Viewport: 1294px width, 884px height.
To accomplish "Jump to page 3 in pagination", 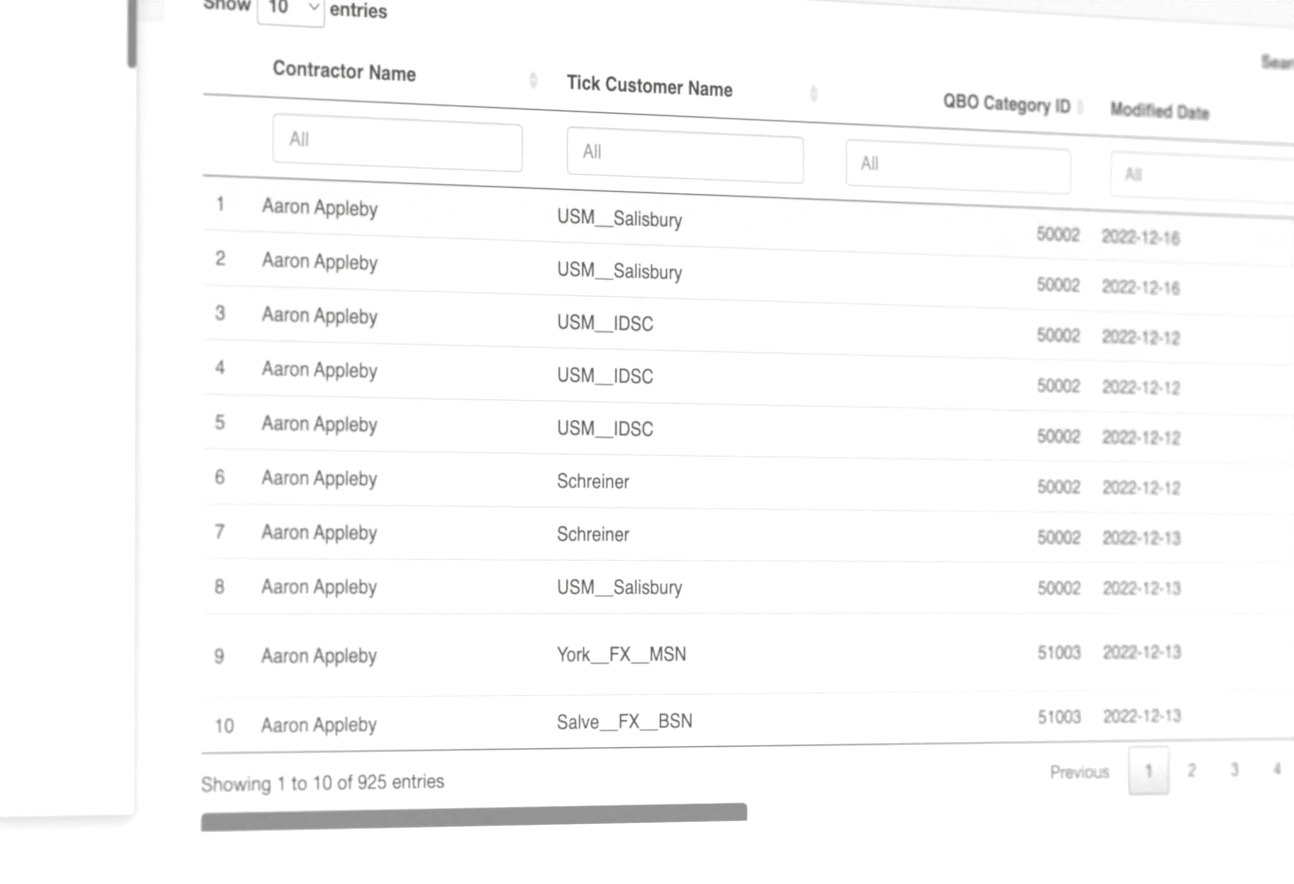I will [x=1234, y=769].
